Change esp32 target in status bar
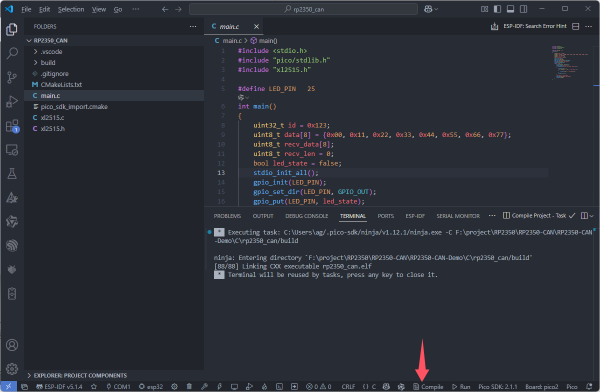 [151, 387]
